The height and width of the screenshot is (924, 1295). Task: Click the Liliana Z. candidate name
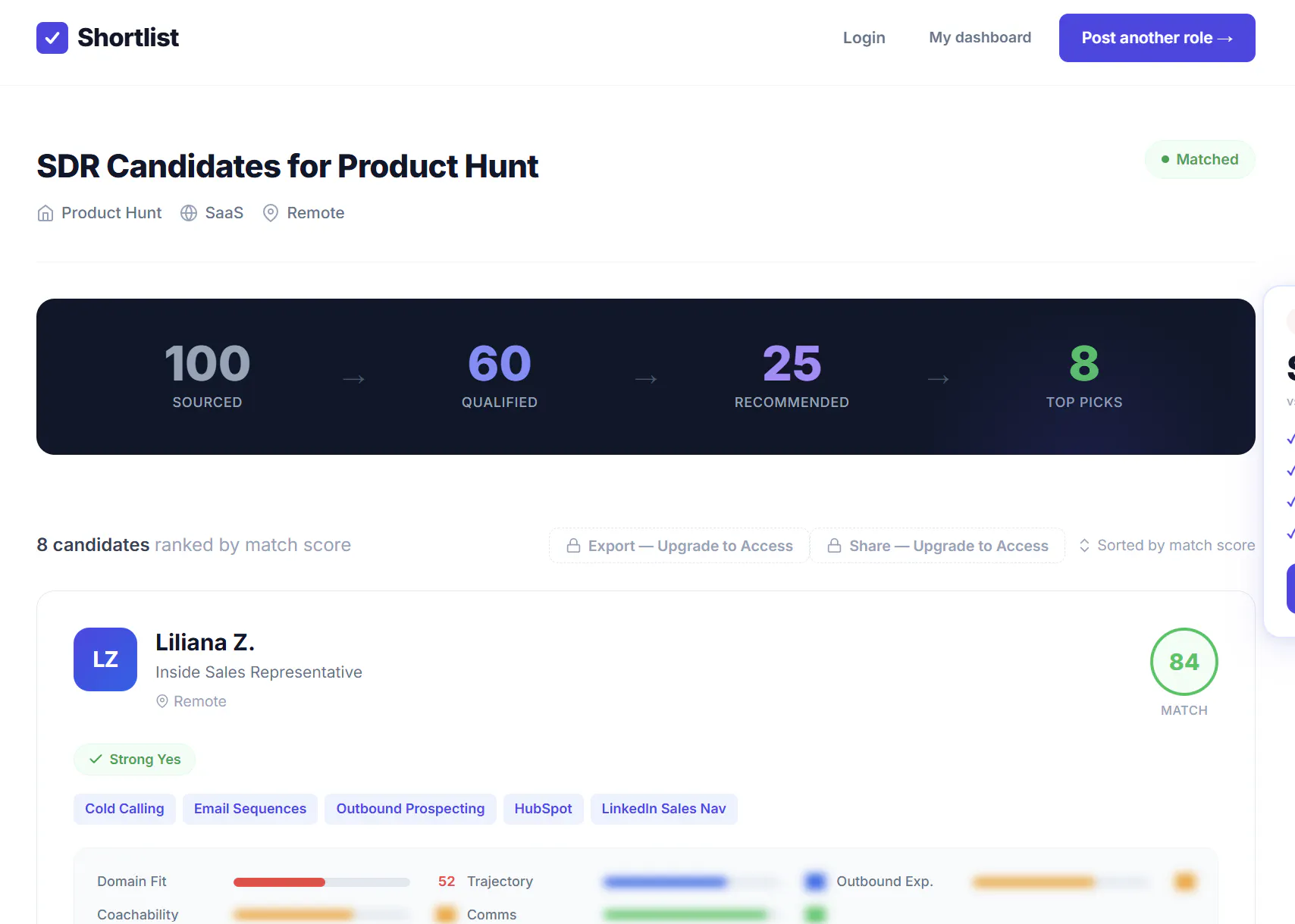pyautogui.click(x=205, y=643)
